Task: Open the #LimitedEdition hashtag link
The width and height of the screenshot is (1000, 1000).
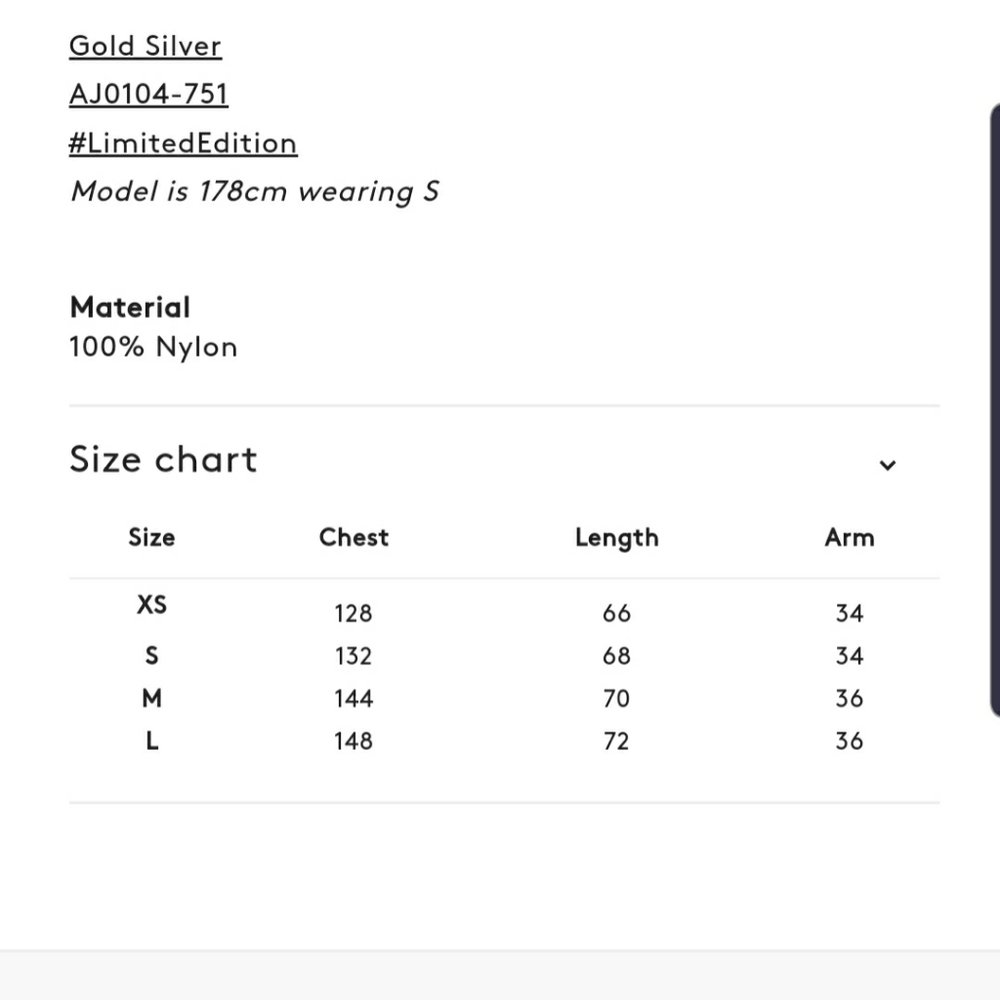Action: tap(183, 143)
